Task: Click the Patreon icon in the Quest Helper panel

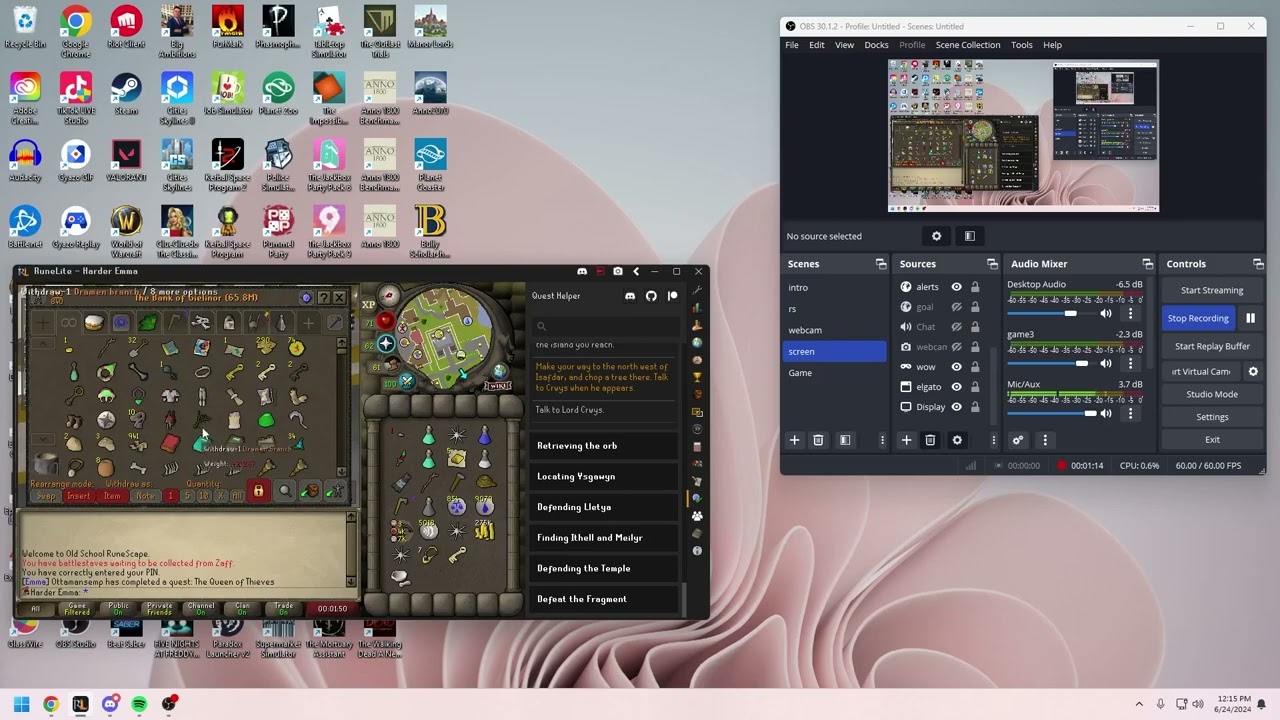Action: pos(672,296)
